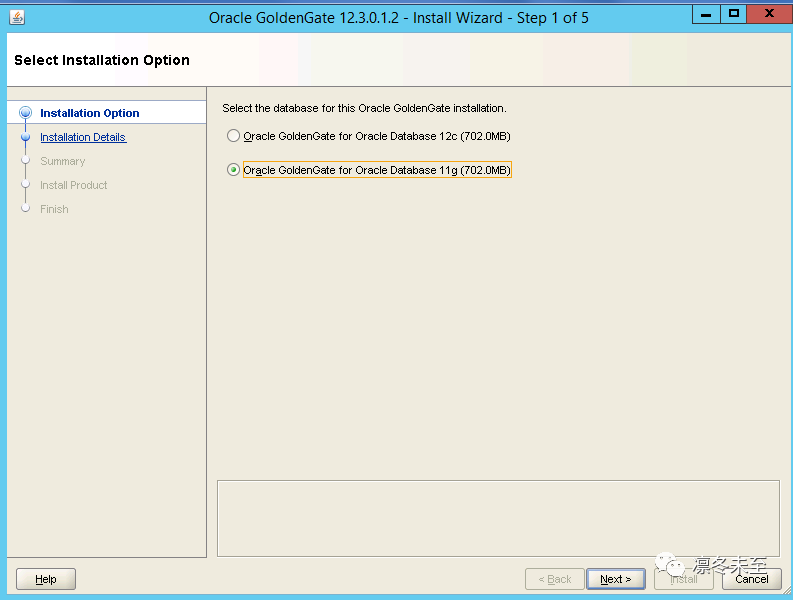793x600 pixels.
Task: Click the Java icon in the title bar
Action: coord(17,18)
